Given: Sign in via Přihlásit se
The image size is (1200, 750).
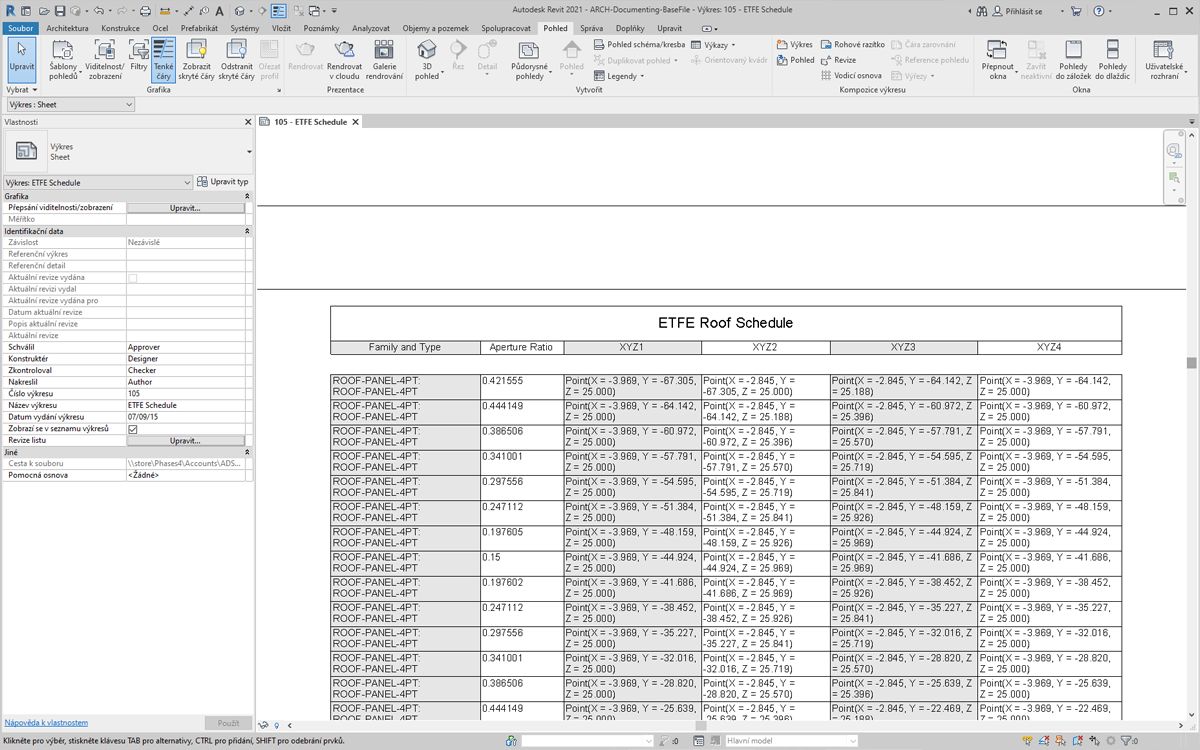Looking at the screenshot, I should pyautogui.click(x=1019, y=11).
